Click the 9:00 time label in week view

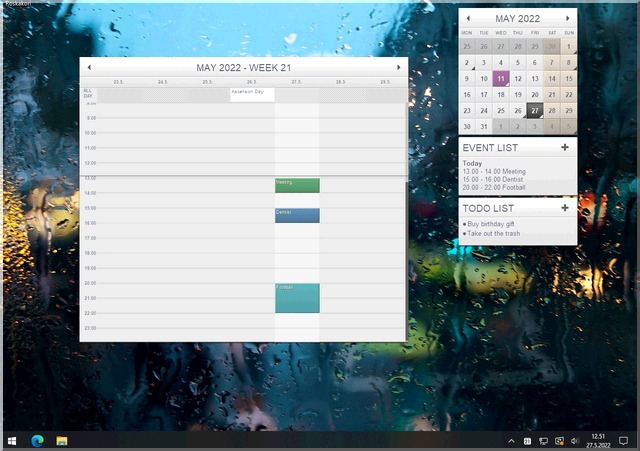91,118
